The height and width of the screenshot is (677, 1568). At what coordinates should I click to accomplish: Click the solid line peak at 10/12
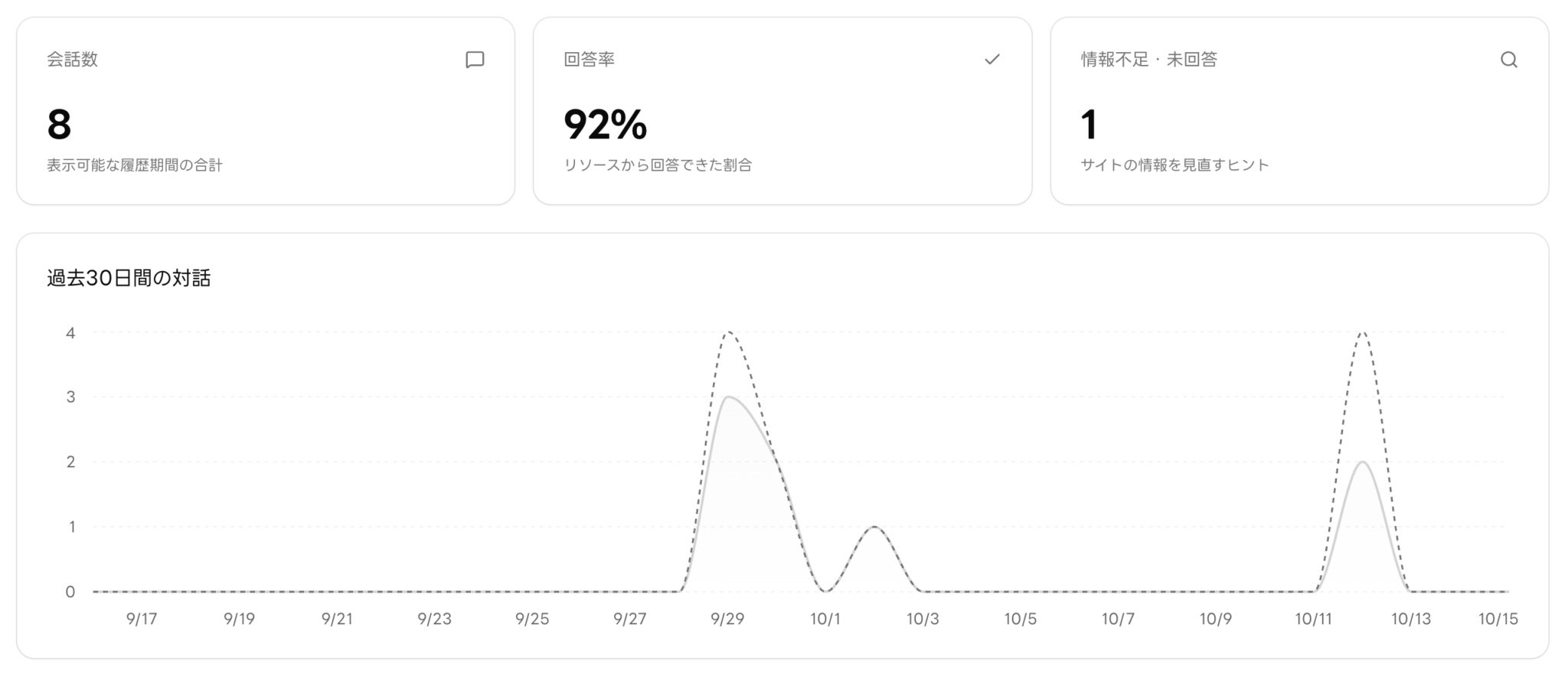point(1362,462)
